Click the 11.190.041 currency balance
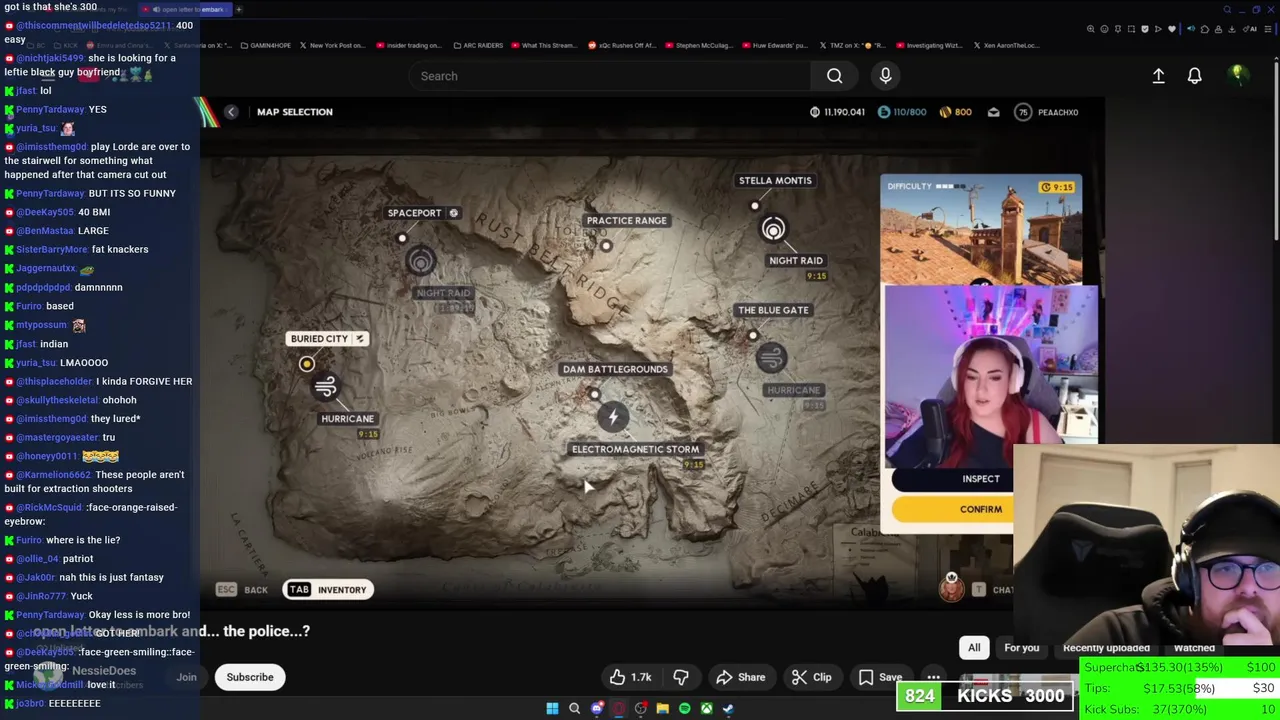This screenshot has height=720, width=1280. [837, 112]
